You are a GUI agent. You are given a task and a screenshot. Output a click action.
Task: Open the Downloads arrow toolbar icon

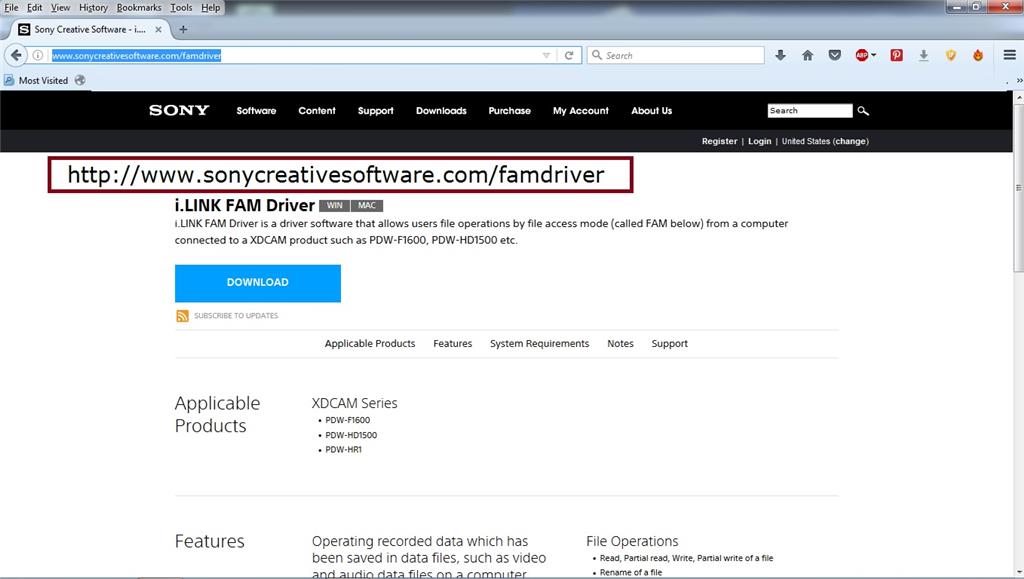(780, 55)
